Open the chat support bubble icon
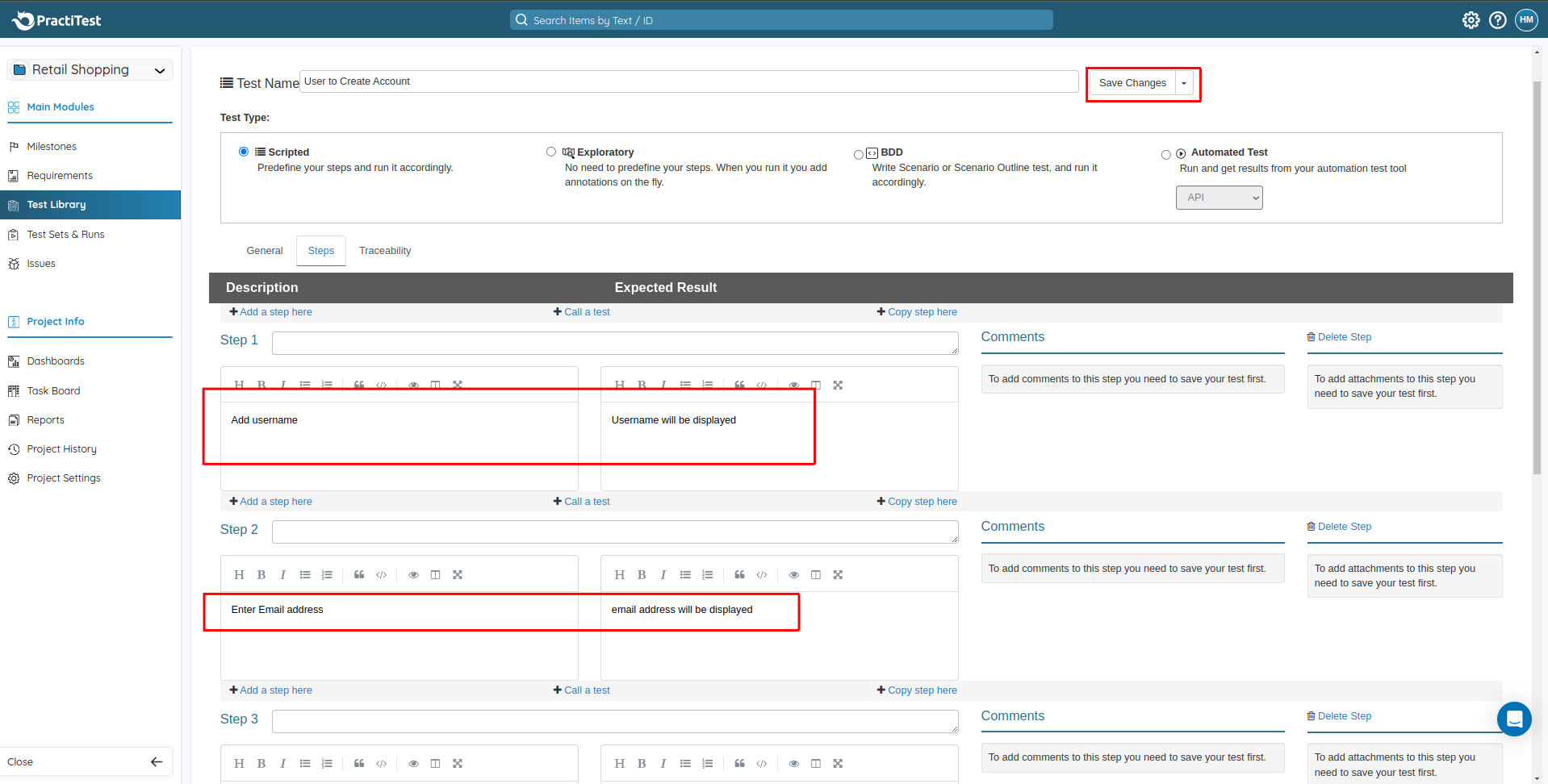 [1513, 719]
